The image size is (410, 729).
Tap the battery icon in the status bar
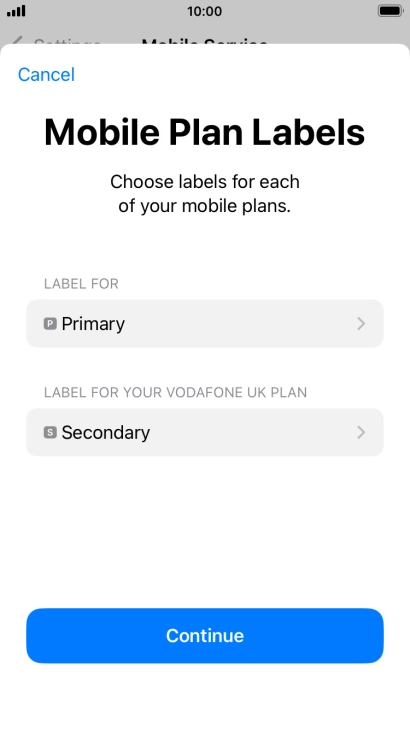[390, 11]
